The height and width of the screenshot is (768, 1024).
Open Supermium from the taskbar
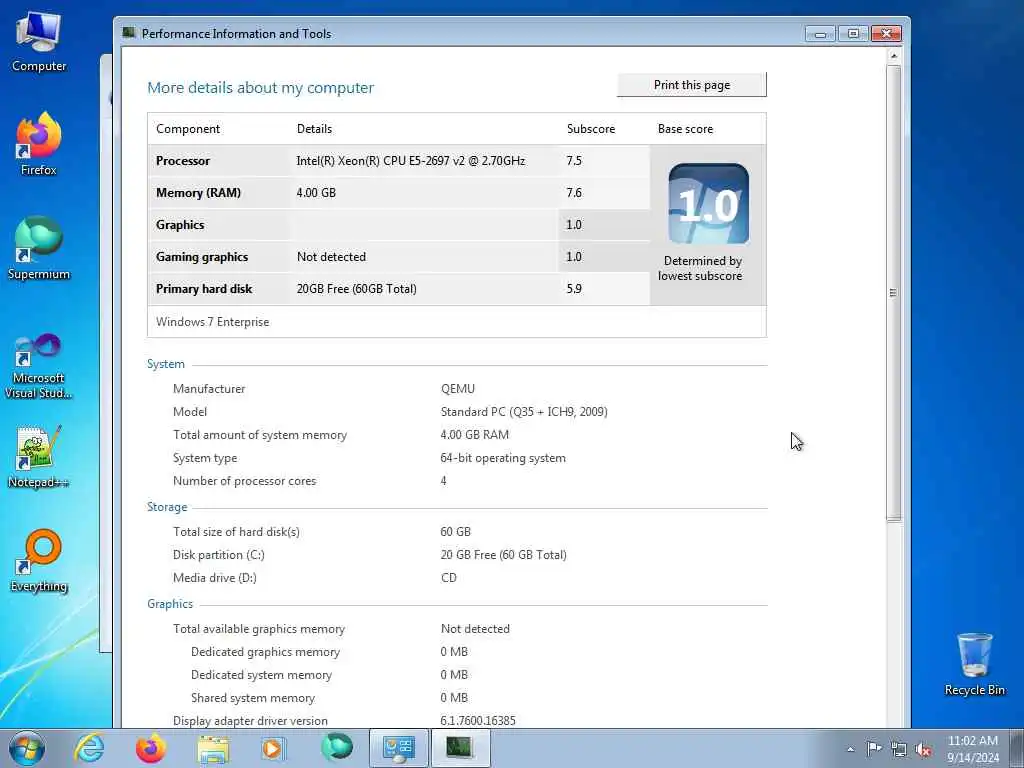(336, 748)
